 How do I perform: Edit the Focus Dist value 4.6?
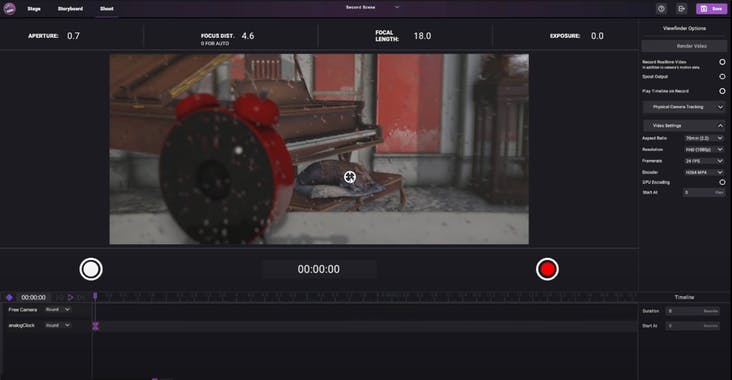pyautogui.click(x=248, y=36)
